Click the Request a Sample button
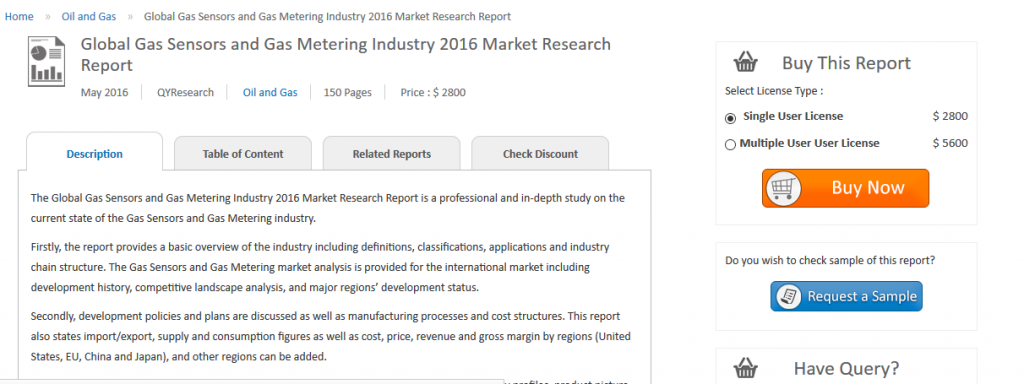Viewport: 1024px width, 384px height. coord(846,296)
